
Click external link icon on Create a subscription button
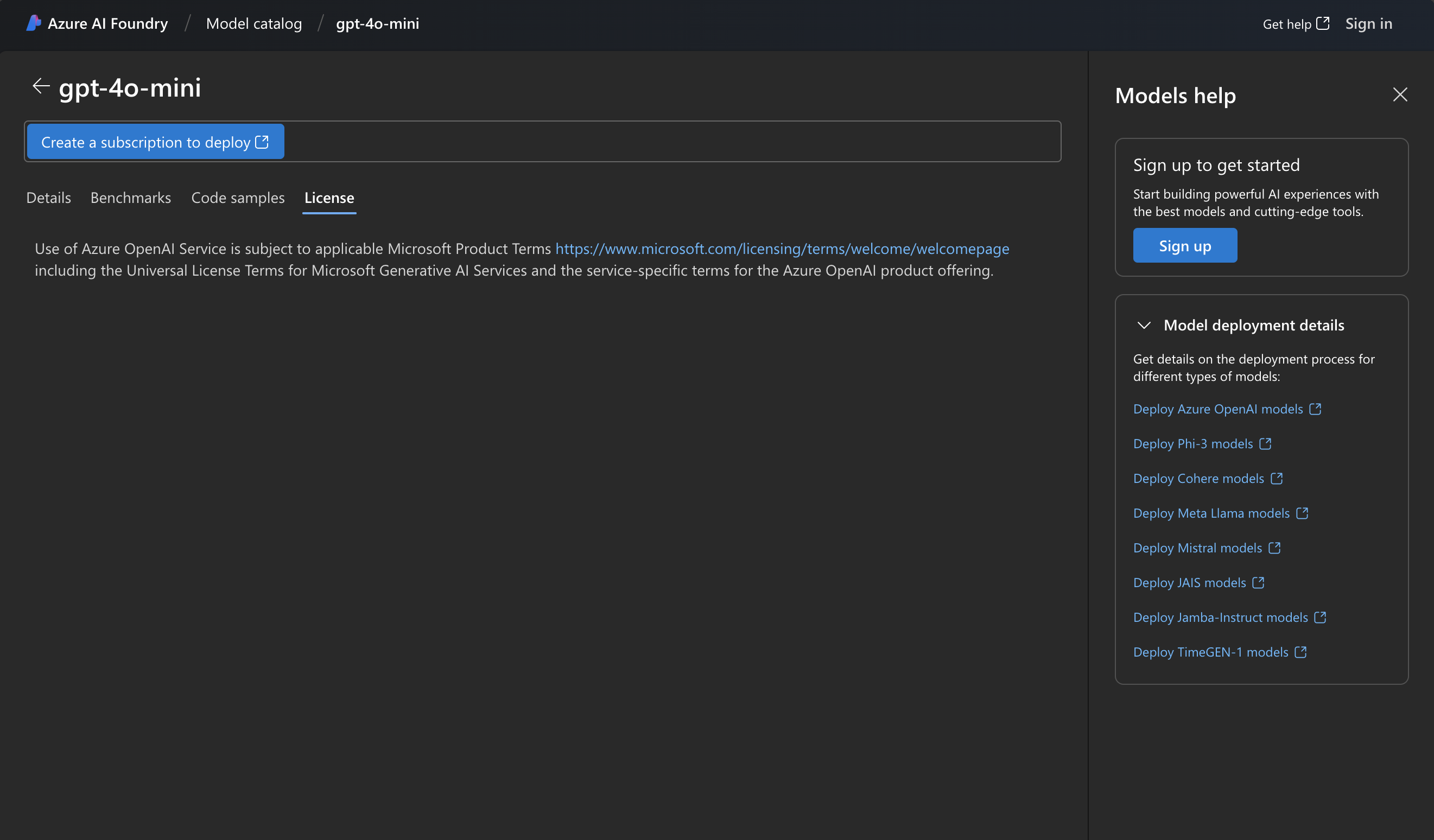coord(262,142)
